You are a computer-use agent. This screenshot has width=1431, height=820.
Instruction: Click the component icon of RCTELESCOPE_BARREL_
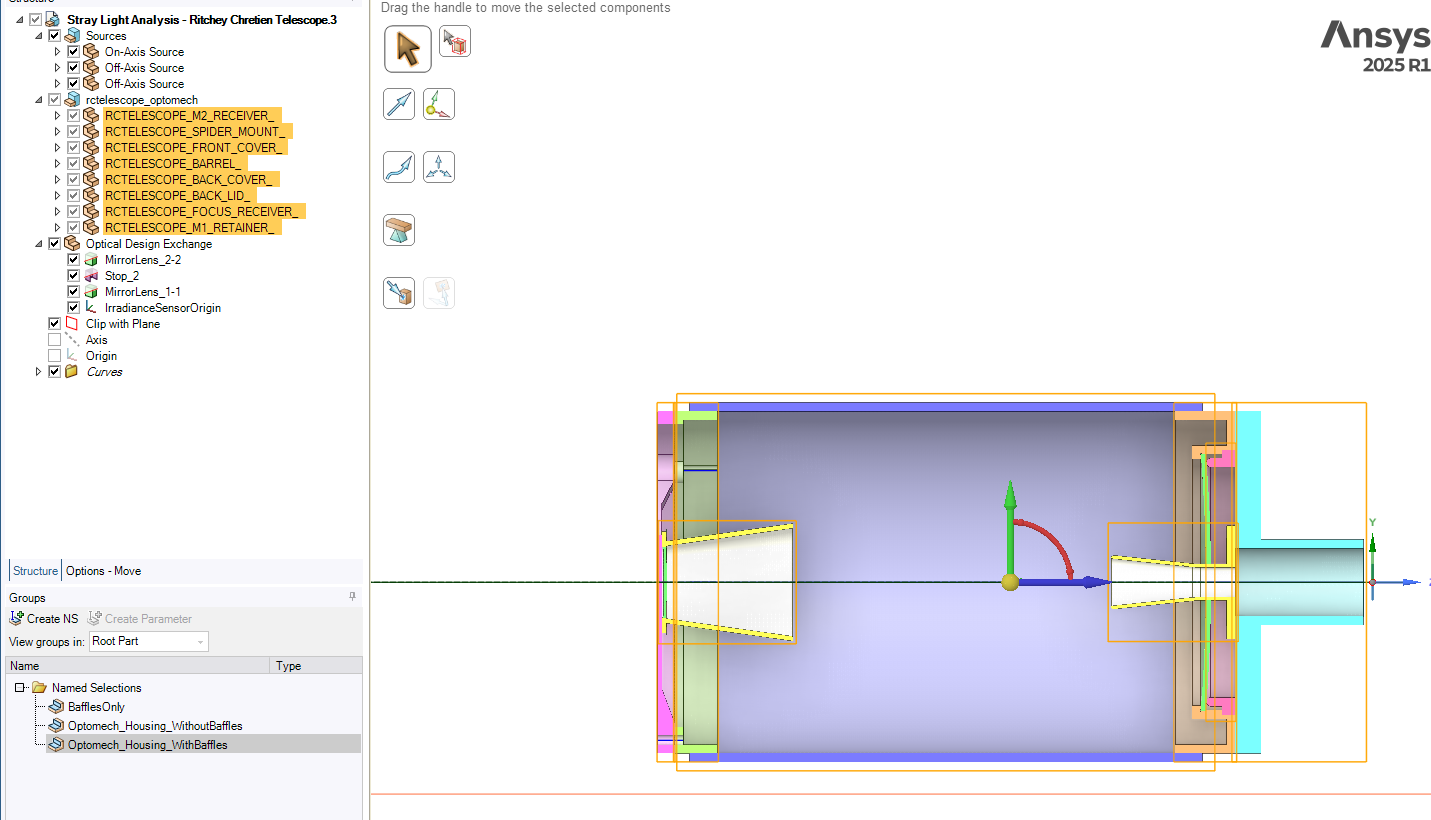coord(91,164)
